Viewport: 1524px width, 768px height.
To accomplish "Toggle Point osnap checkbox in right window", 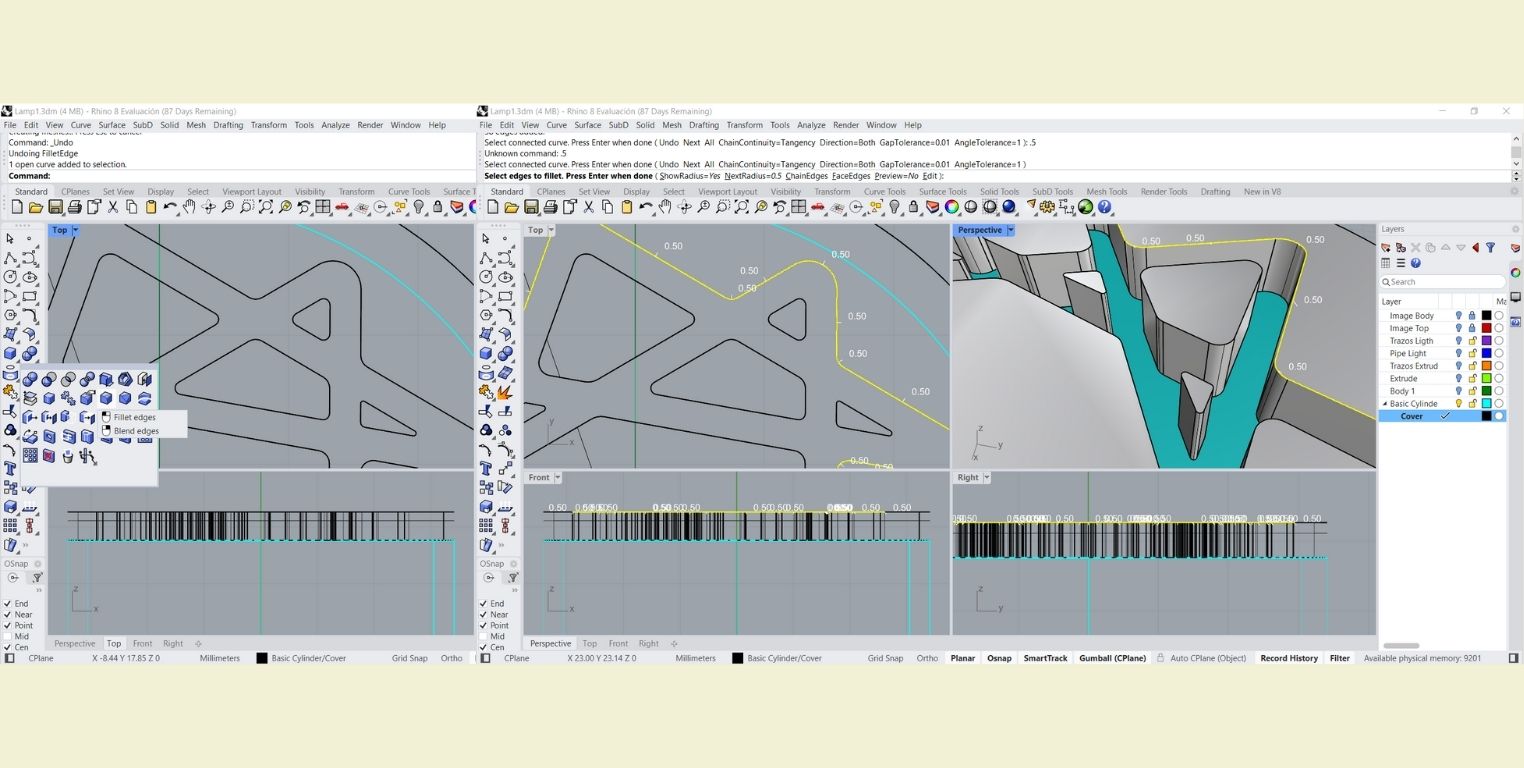I will [484, 625].
